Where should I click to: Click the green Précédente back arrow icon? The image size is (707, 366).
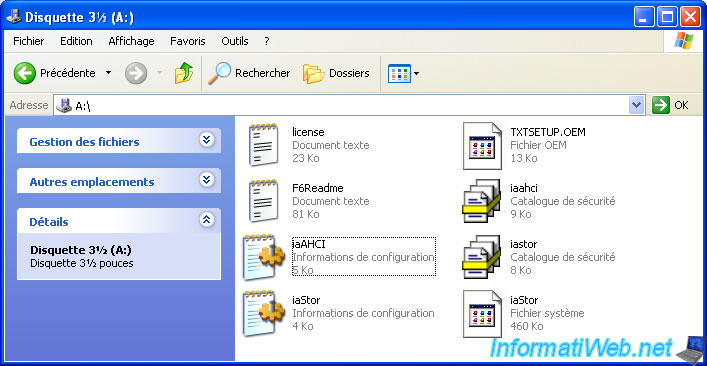coord(24,73)
